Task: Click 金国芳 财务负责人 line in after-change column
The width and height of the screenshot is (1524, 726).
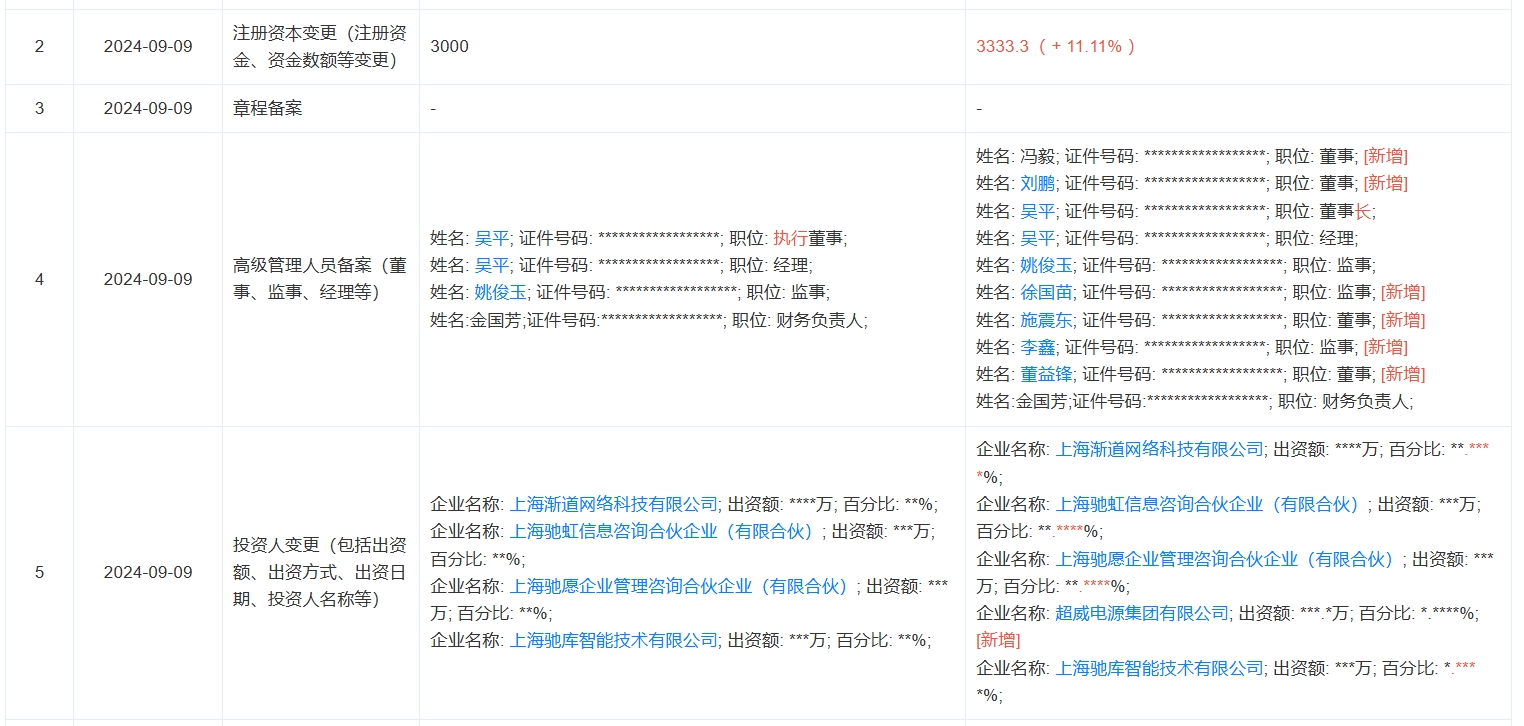Action: click(x=1195, y=401)
